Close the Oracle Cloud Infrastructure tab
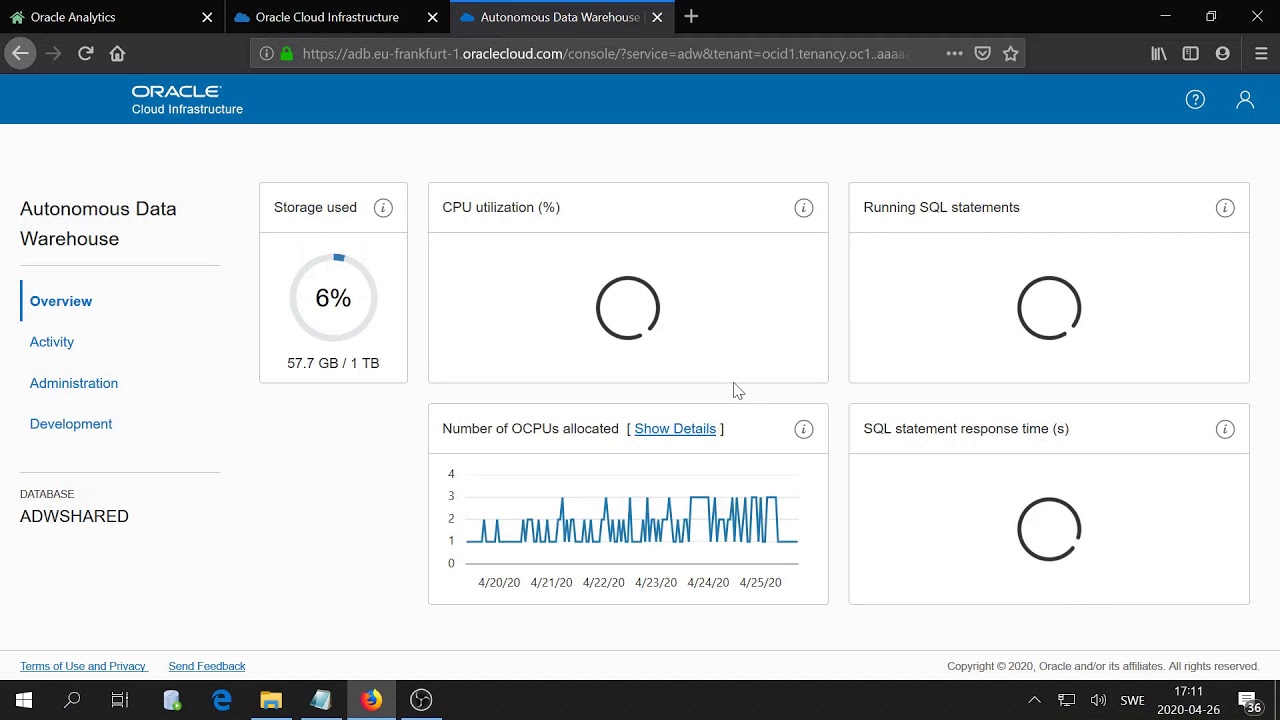Image resolution: width=1280 pixels, height=720 pixels. coord(432,17)
